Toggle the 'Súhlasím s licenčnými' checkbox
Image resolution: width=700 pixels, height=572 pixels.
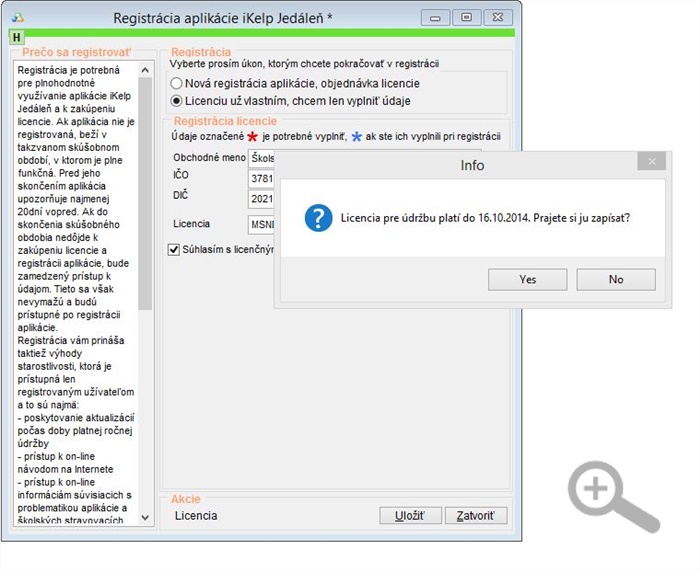point(174,250)
